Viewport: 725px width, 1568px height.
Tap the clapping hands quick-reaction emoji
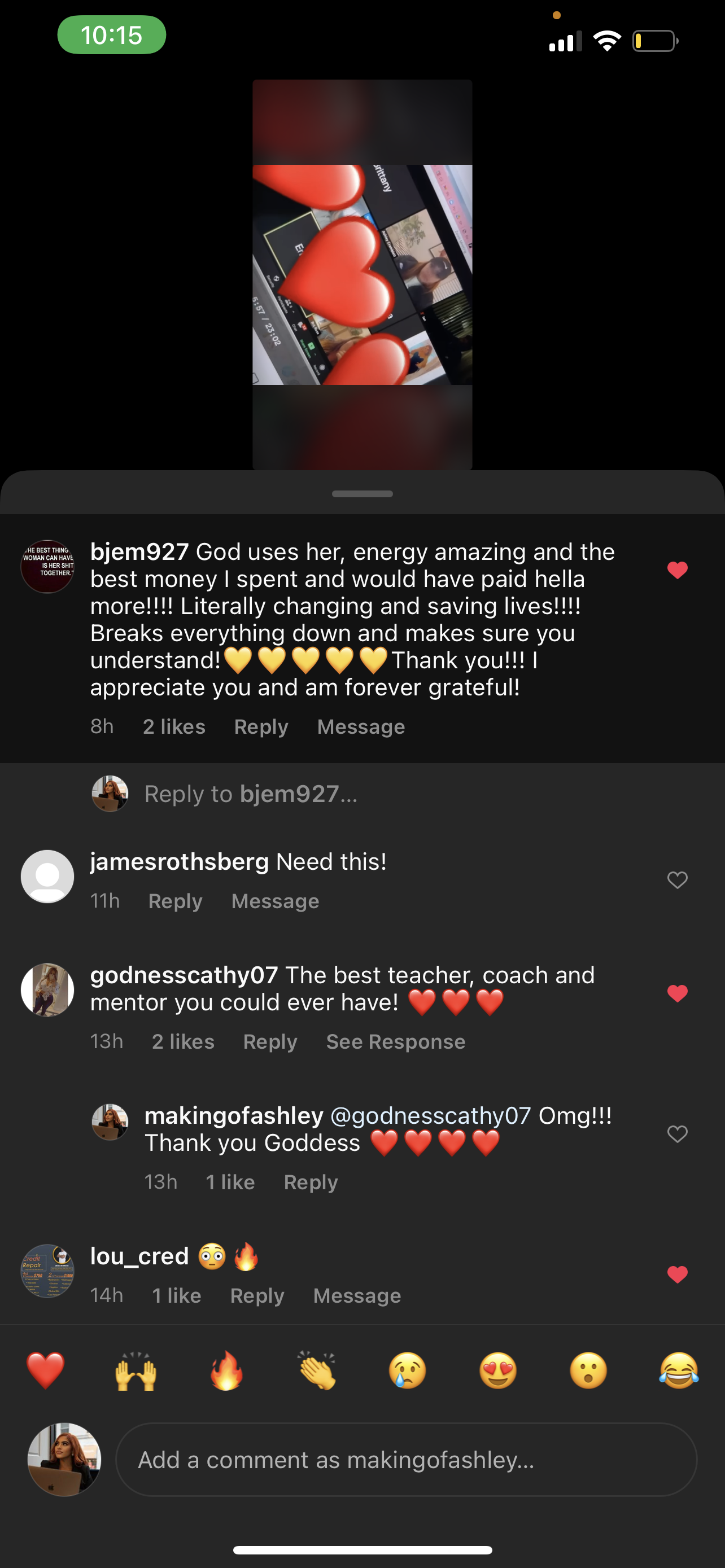click(317, 1371)
